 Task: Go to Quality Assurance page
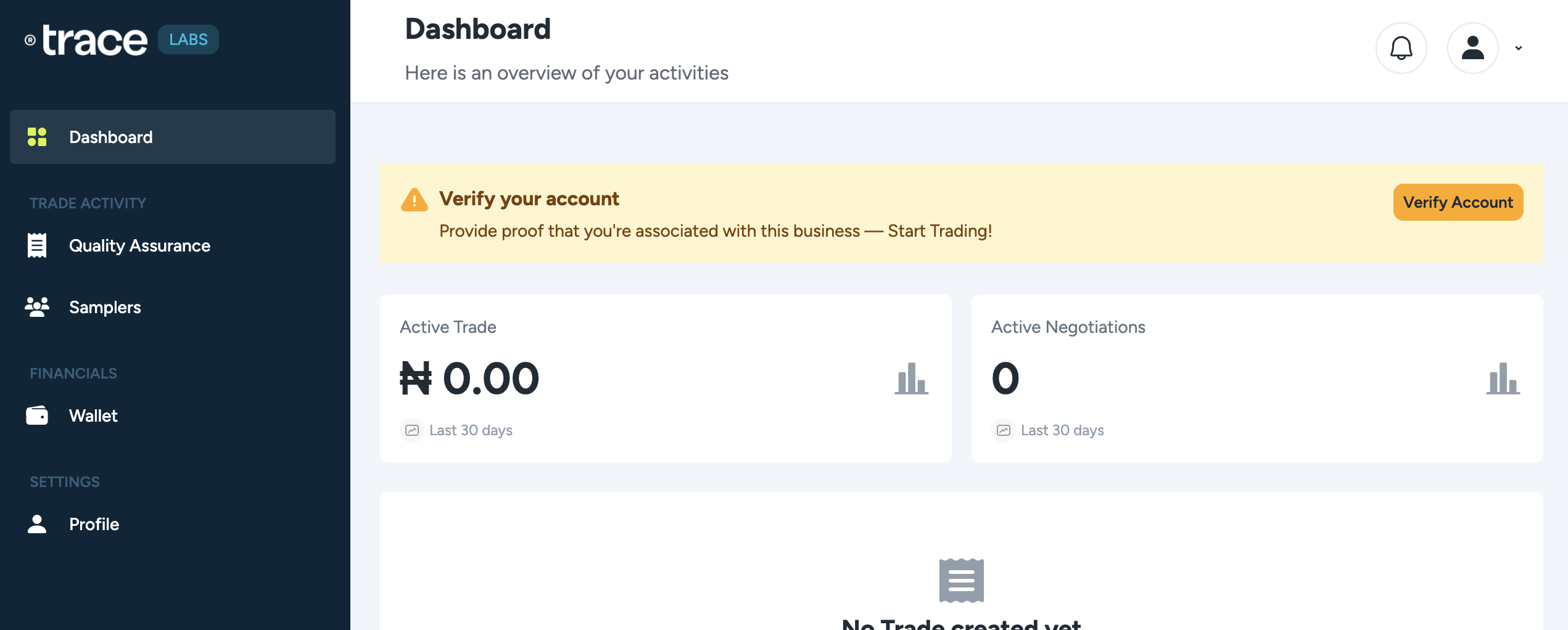pos(139,245)
